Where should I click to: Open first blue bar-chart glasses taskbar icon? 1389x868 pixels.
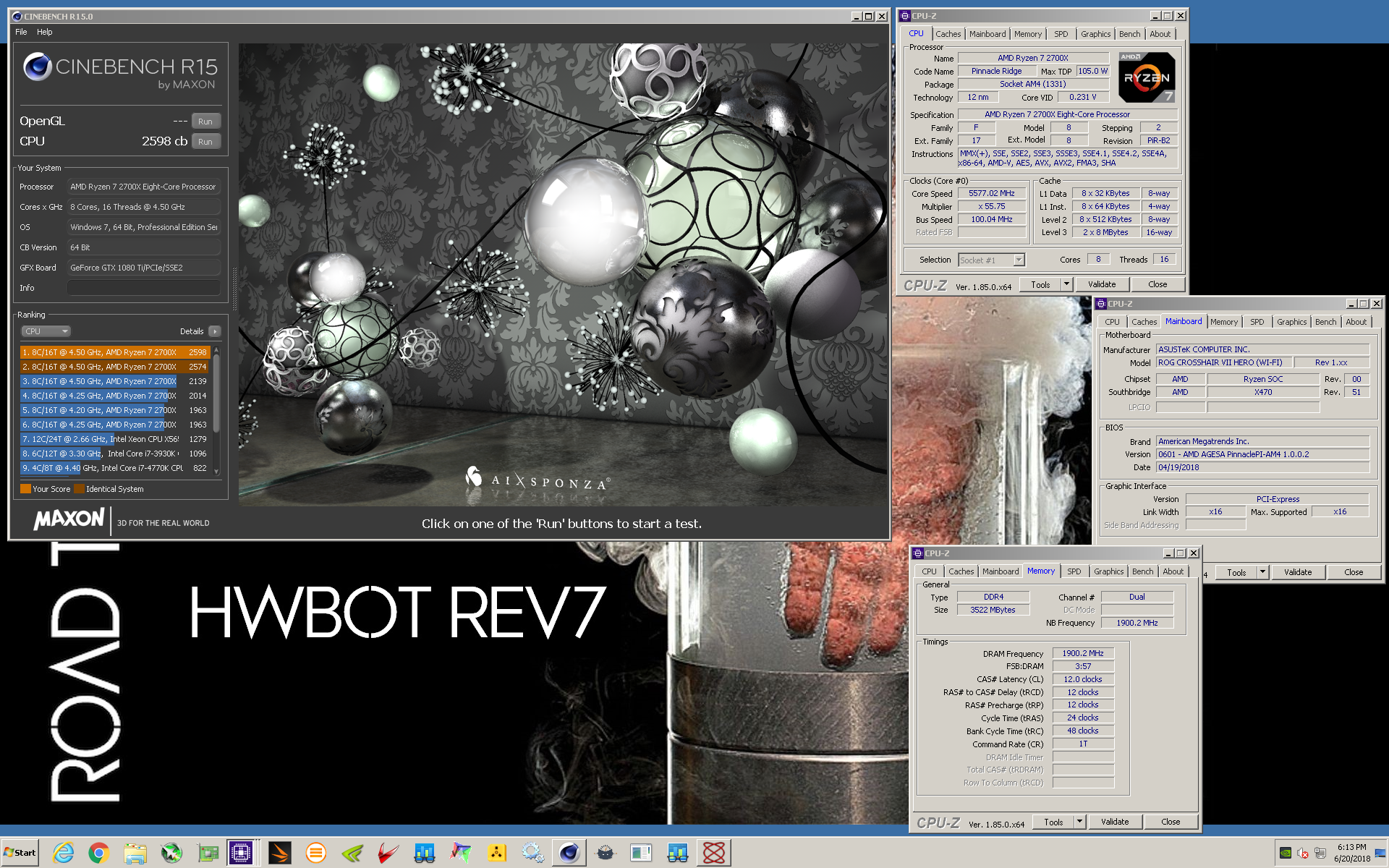(425, 854)
